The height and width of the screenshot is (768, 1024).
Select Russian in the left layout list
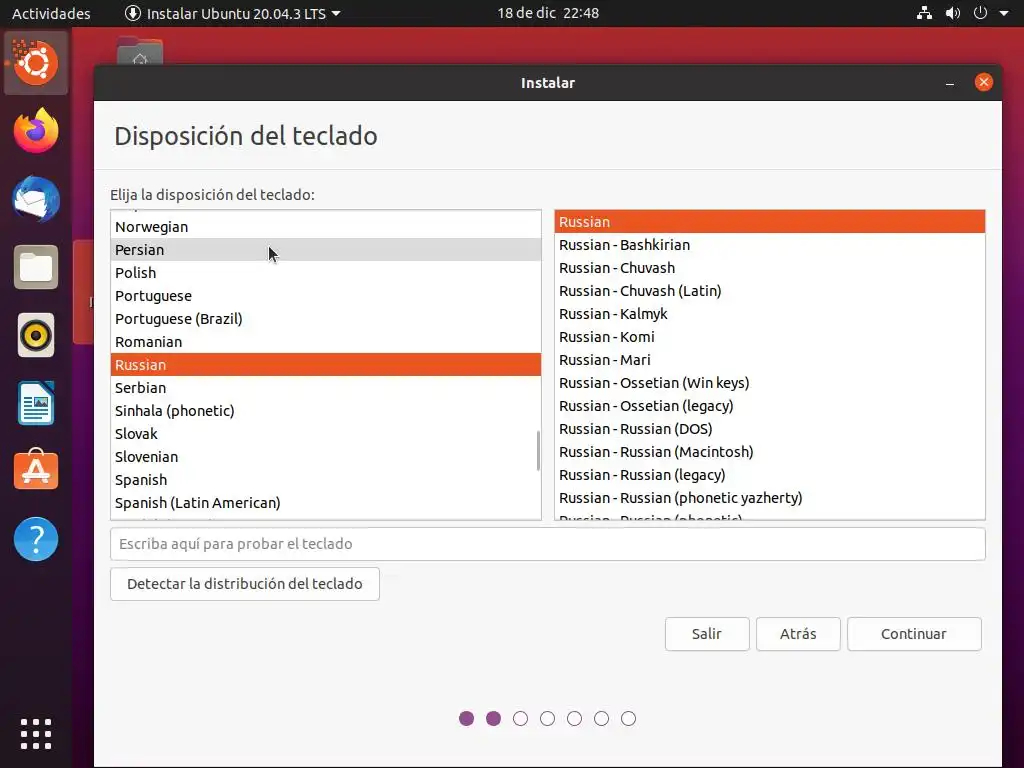[x=326, y=364]
